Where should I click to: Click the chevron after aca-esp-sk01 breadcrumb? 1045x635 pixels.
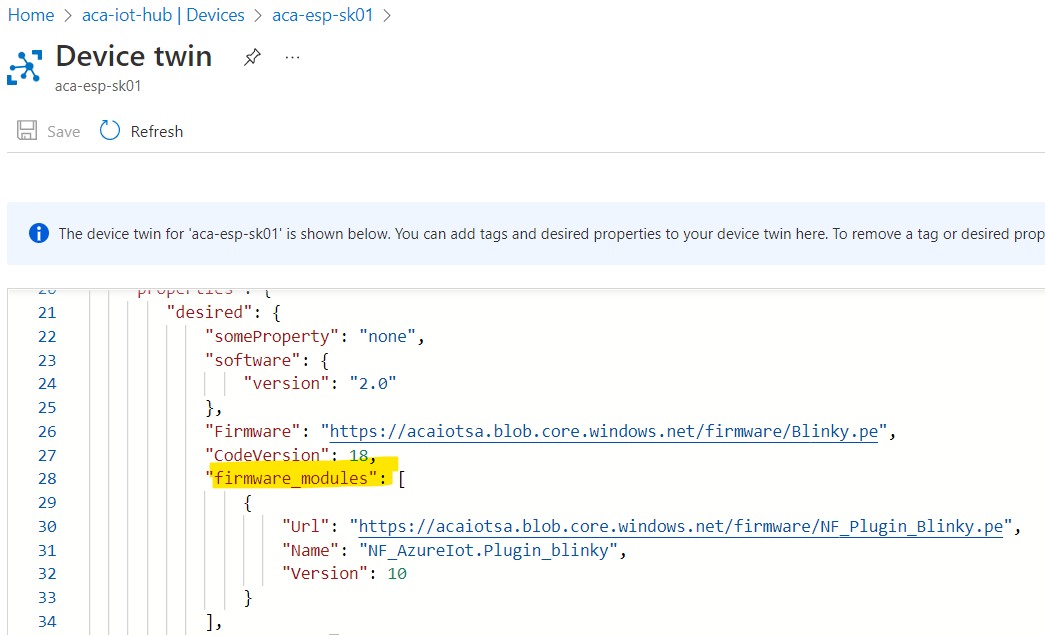tap(388, 15)
